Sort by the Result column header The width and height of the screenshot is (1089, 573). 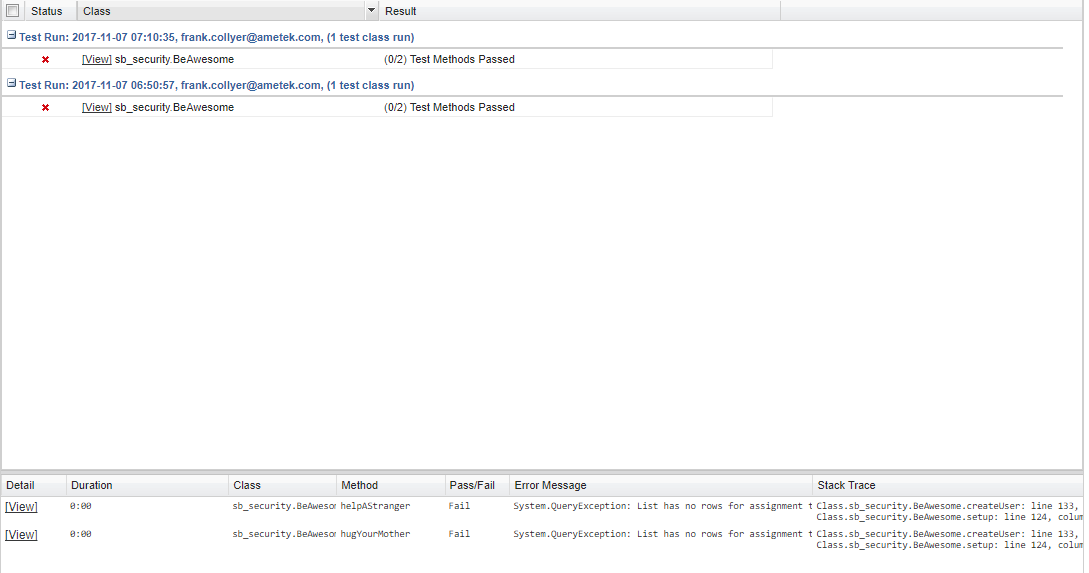point(400,11)
